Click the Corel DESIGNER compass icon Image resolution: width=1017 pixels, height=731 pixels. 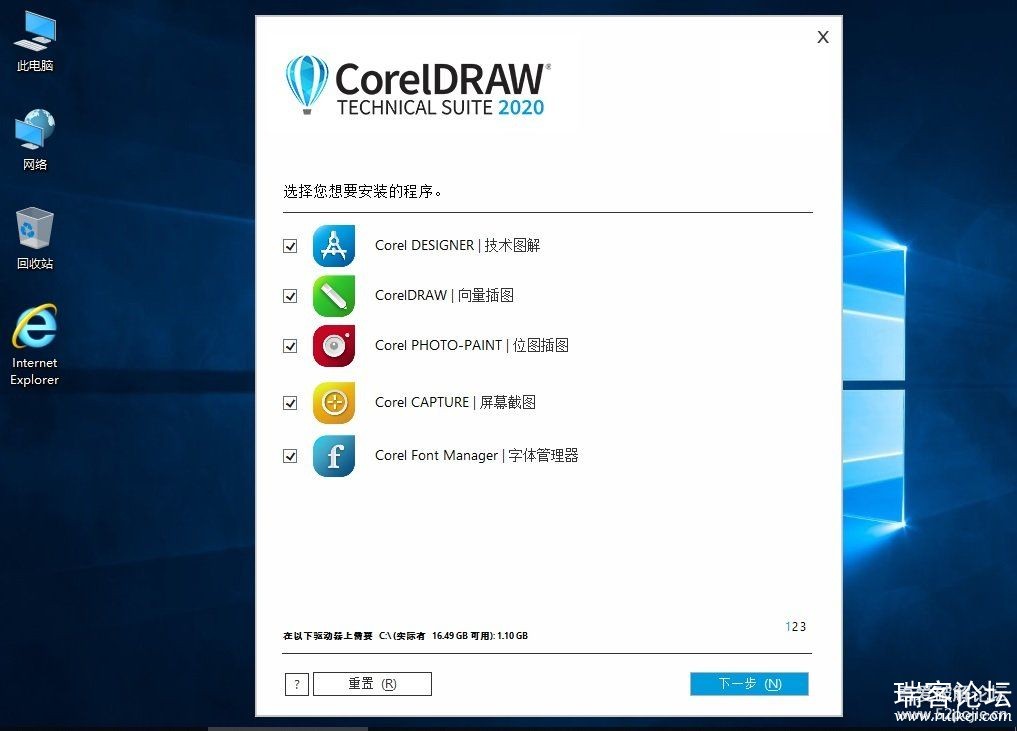click(x=333, y=246)
